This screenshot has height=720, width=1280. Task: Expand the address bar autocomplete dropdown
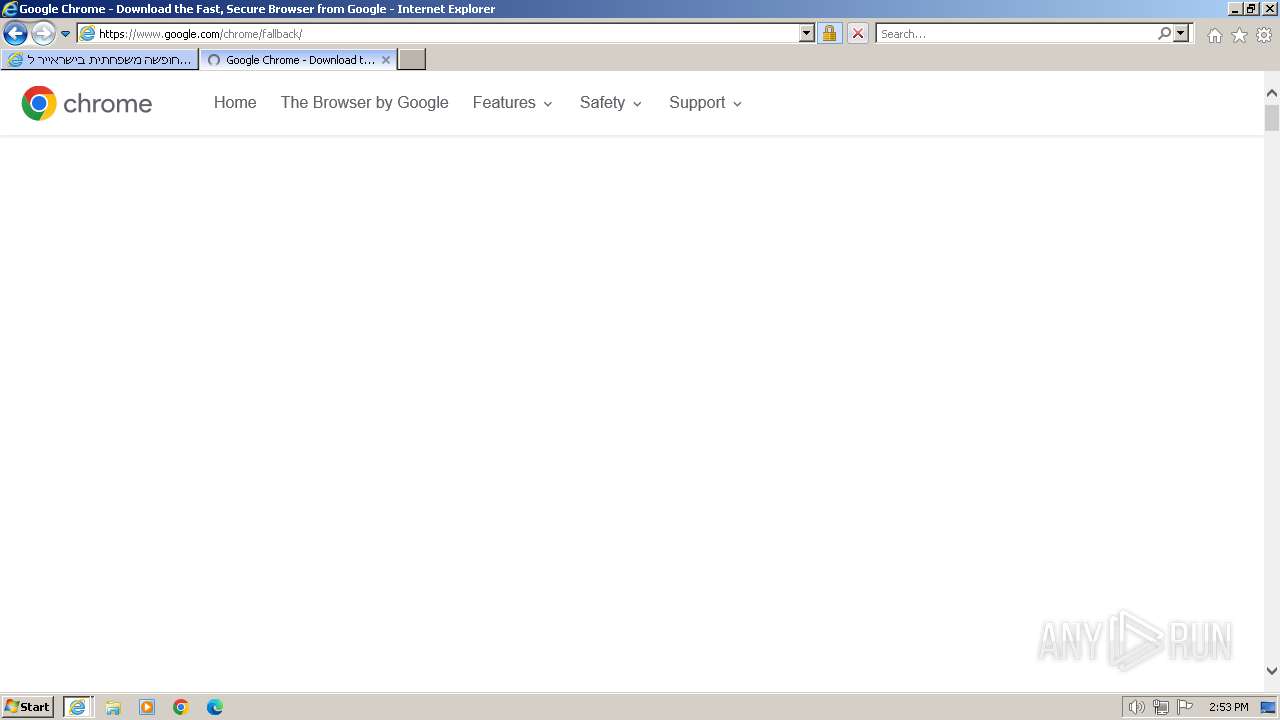(x=807, y=34)
